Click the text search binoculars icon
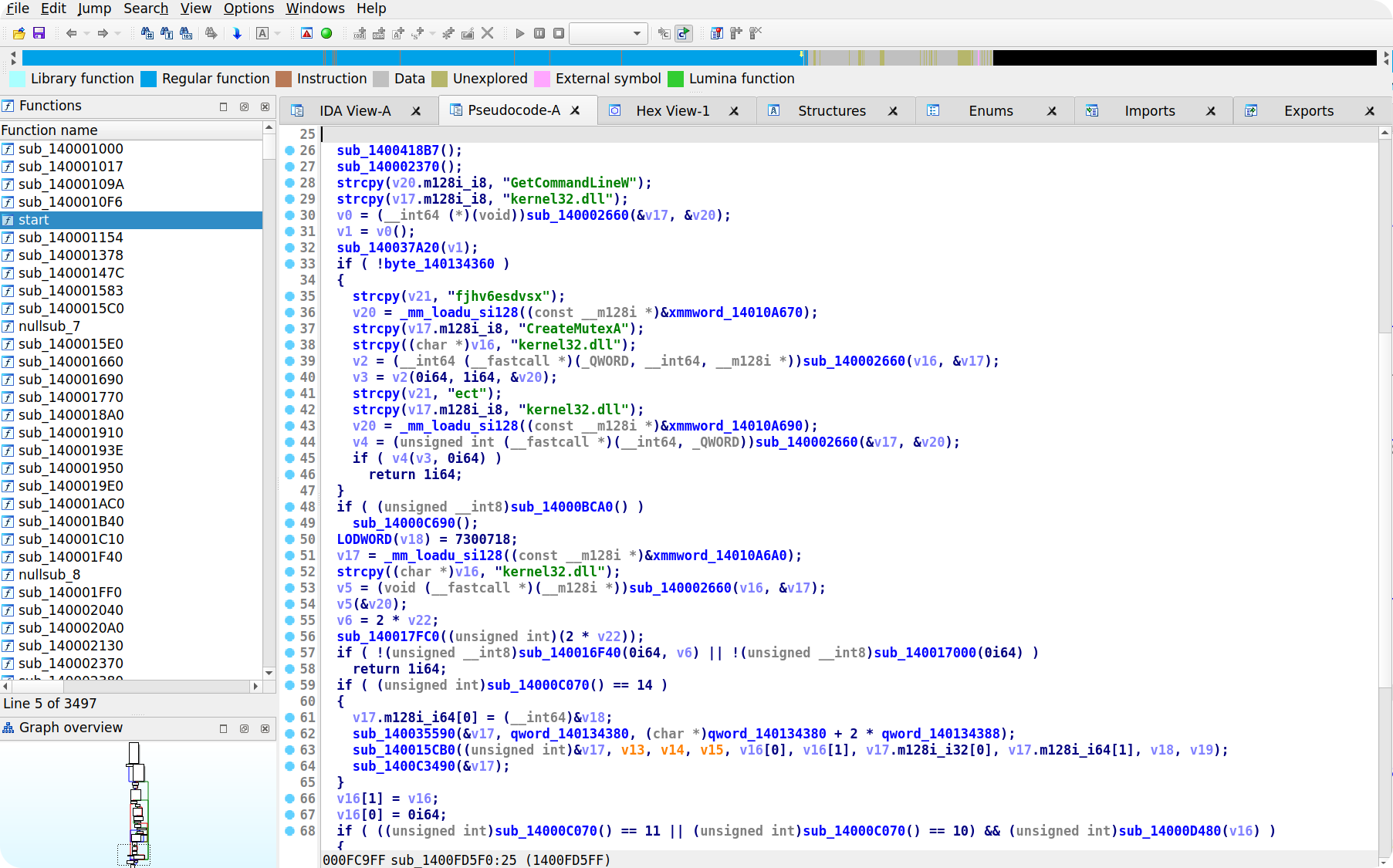Screen dimensions: 1393x868 (166, 33)
